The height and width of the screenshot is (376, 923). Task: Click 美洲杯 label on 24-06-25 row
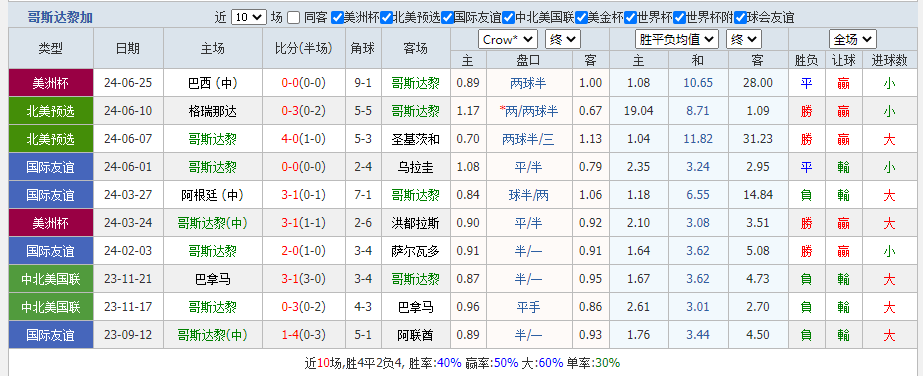[x=51, y=83]
